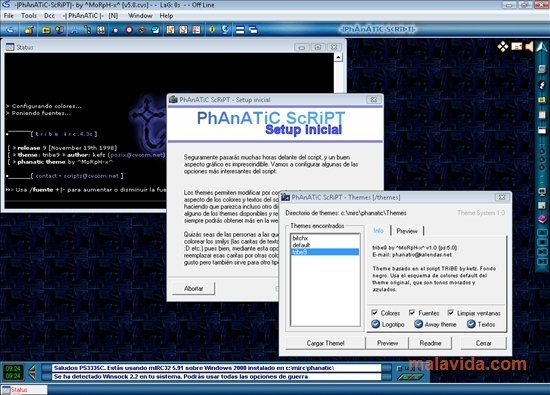550x395 pixels.
Task: Click the cyan window icon in the toolbar
Action: (155, 30)
